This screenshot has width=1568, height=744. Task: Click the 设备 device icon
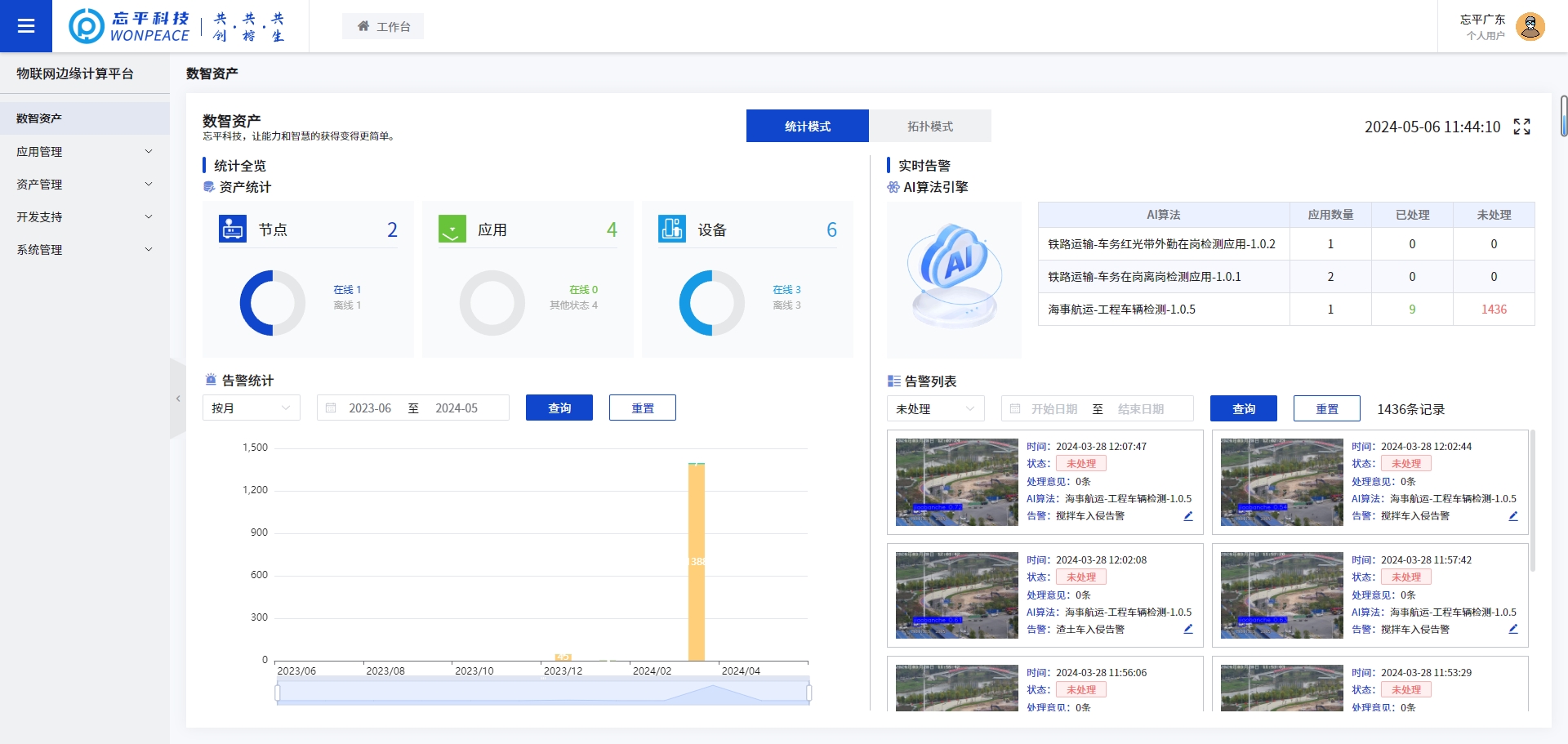[672, 229]
